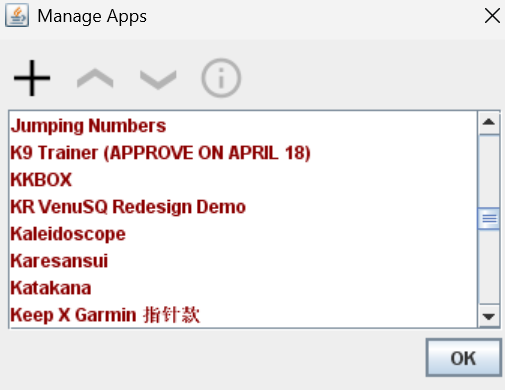The height and width of the screenshot is (390, 505).
Task: Select K9 Trainer (APPROVE ON APRIL 18)
Action: coord(243,153)
